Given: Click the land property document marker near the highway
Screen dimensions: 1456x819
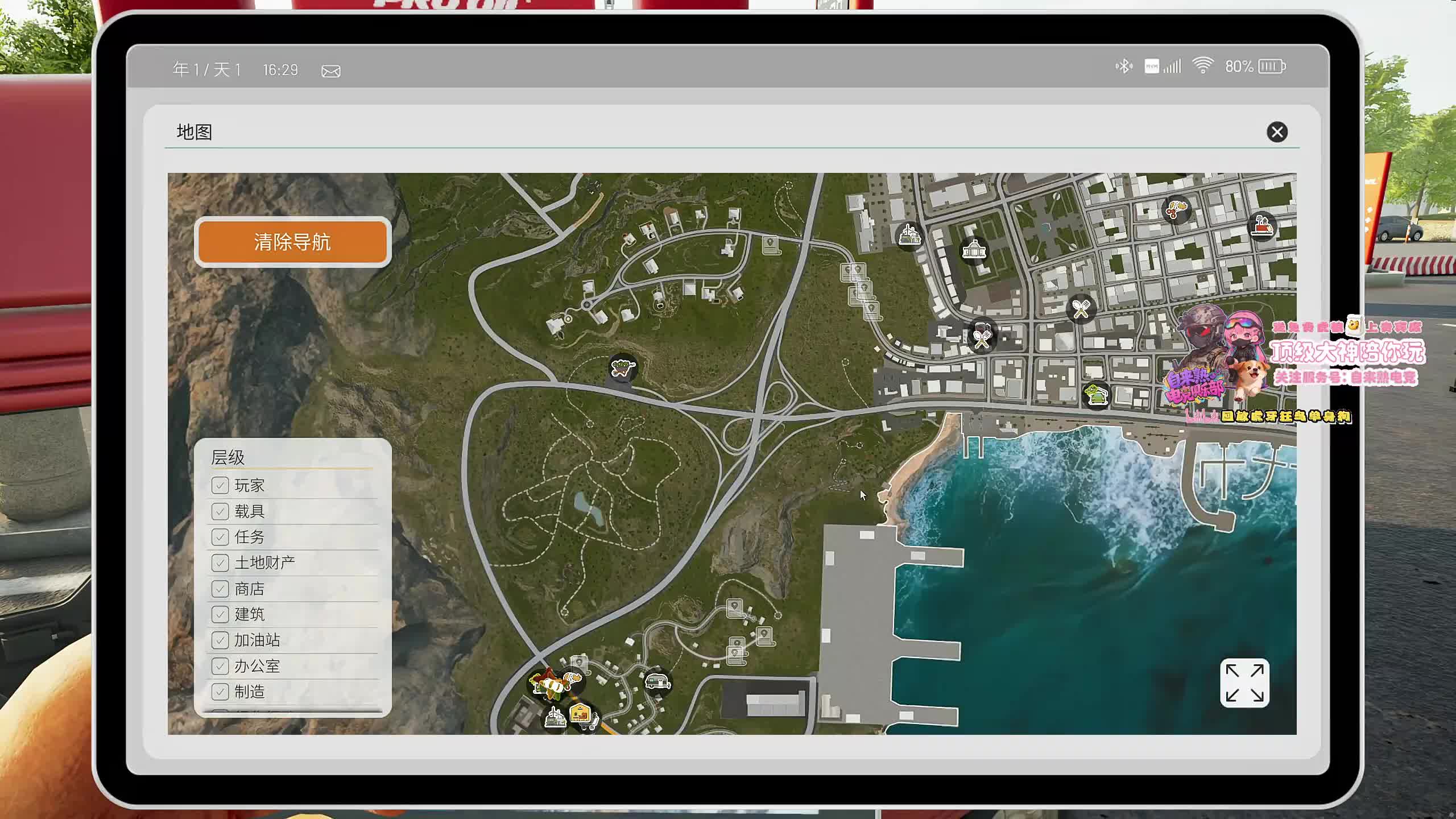Looking at the screenshot, I should [770, 245].
